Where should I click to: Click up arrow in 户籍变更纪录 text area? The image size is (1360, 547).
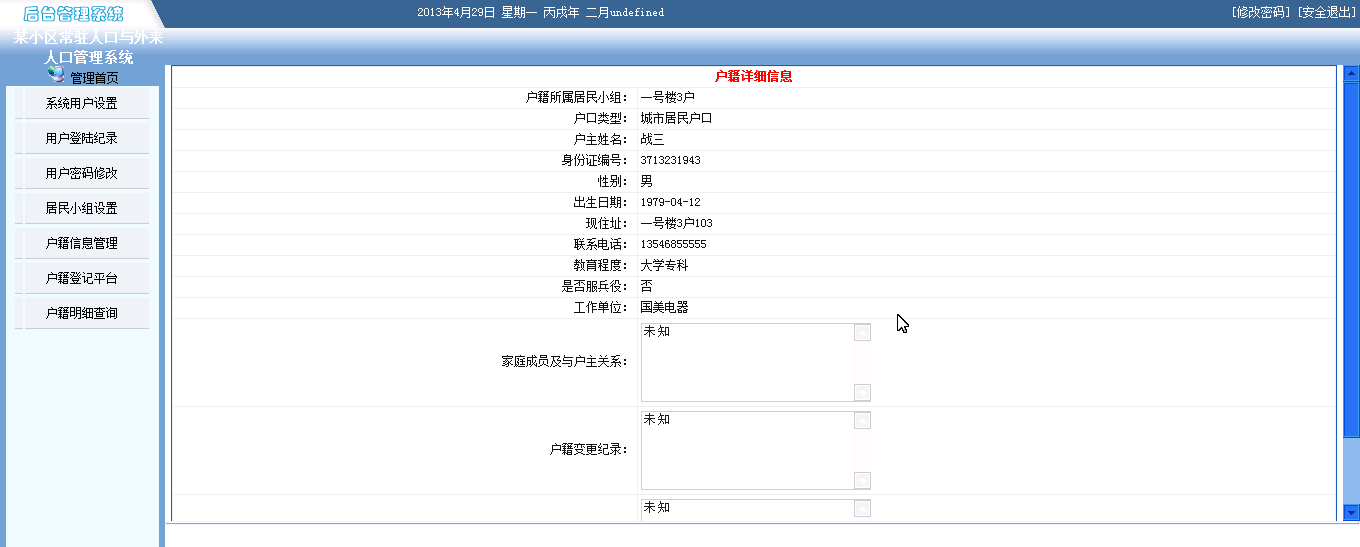coord(862,420)
